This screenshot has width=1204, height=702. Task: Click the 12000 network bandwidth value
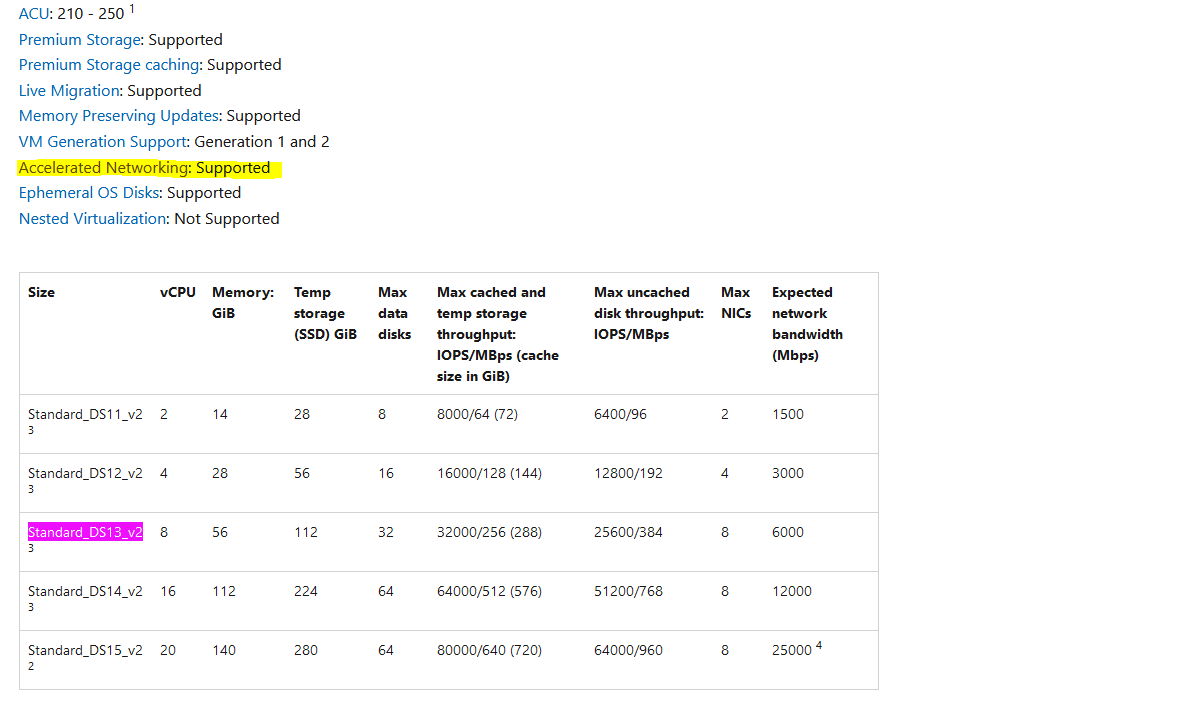(x=792, y=591)
